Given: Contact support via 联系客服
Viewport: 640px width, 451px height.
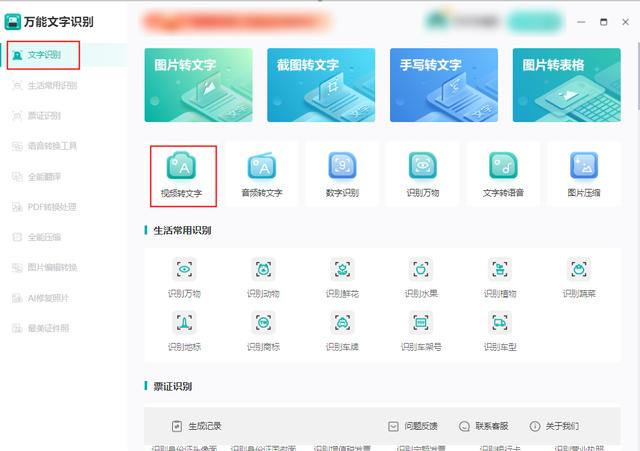Looking at the screenshot, I should click(484, 426).
